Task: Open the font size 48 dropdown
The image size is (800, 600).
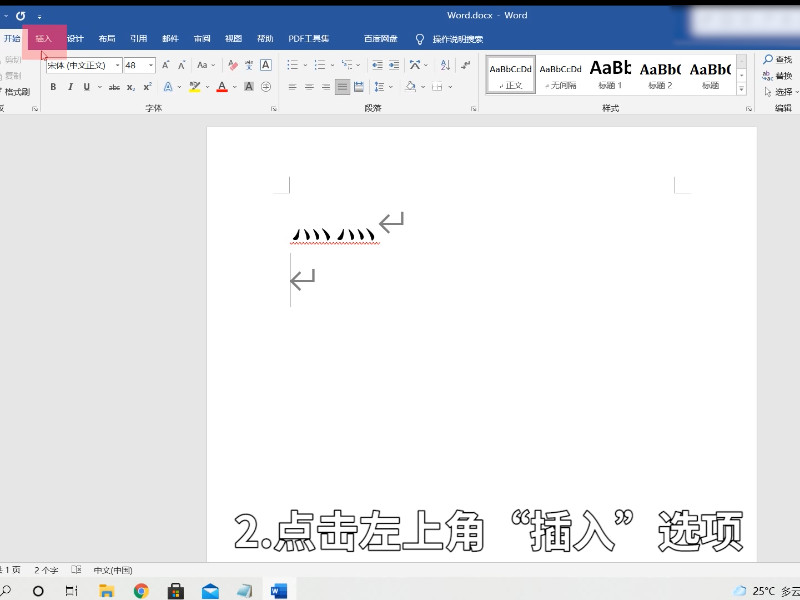Action: point(151,65)
